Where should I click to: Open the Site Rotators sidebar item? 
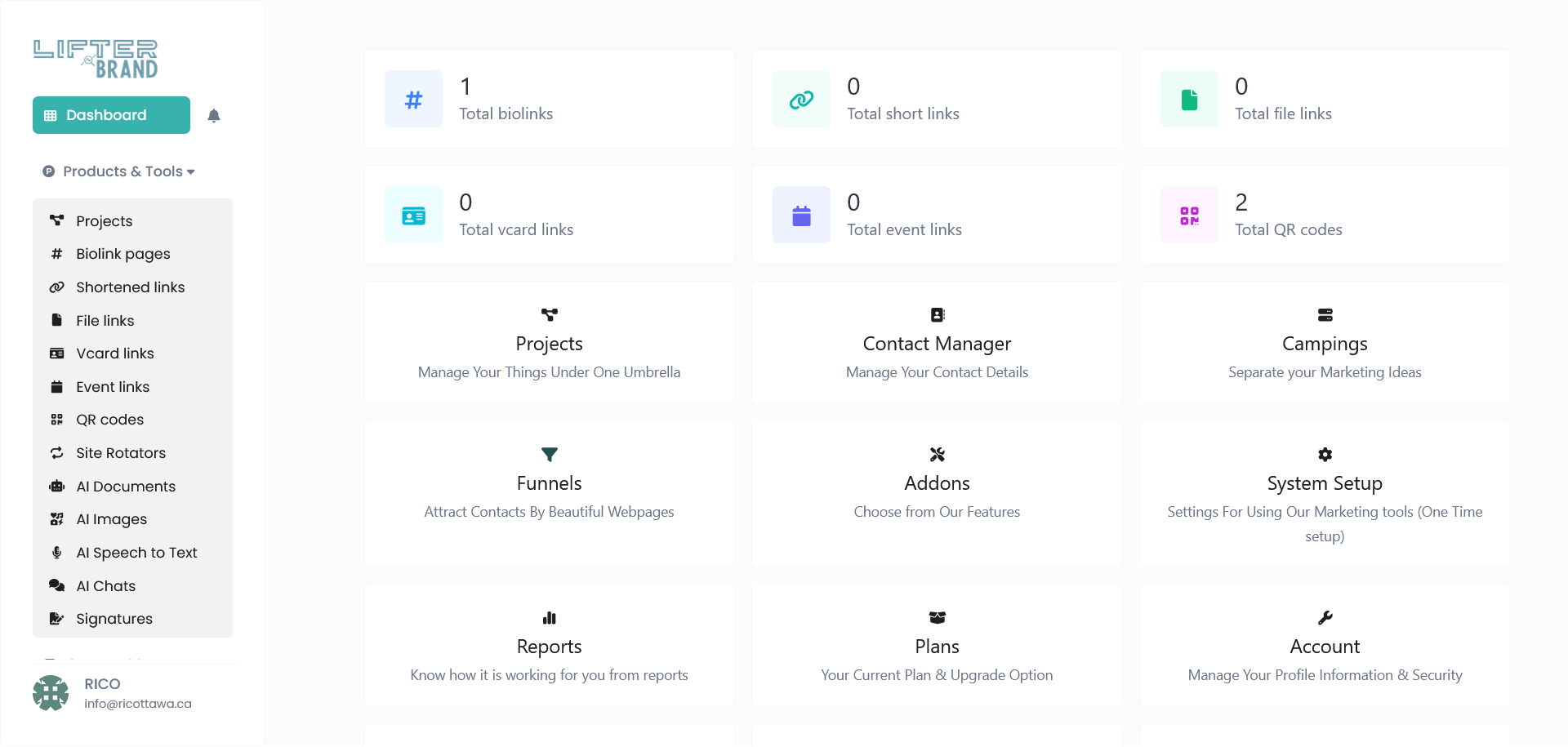pyautogui.click(x=120, y=453)
